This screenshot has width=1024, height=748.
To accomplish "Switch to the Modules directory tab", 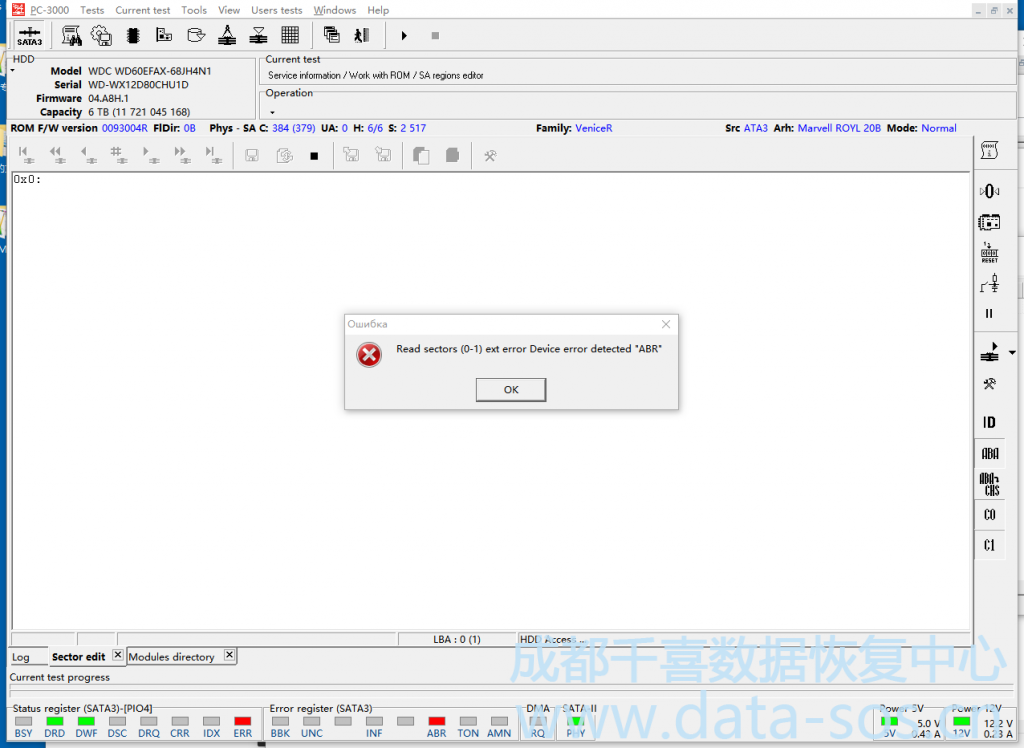I will (171, 657).
